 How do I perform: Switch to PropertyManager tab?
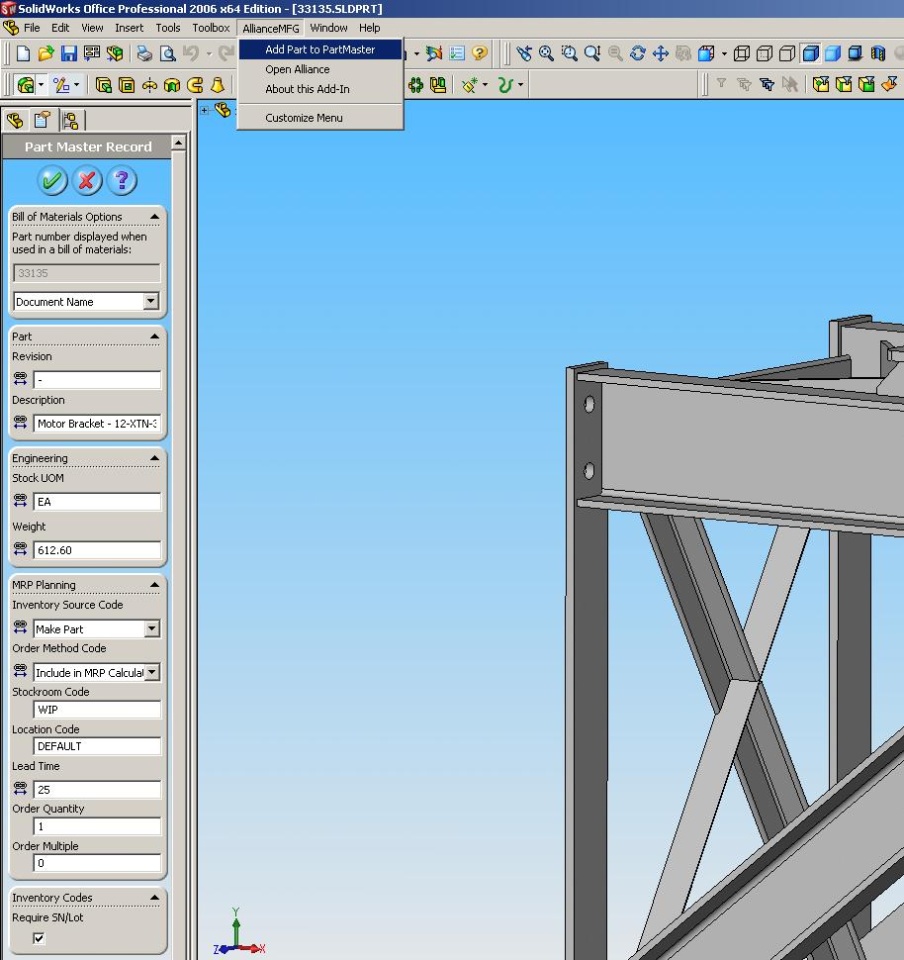tap(43, 120)
